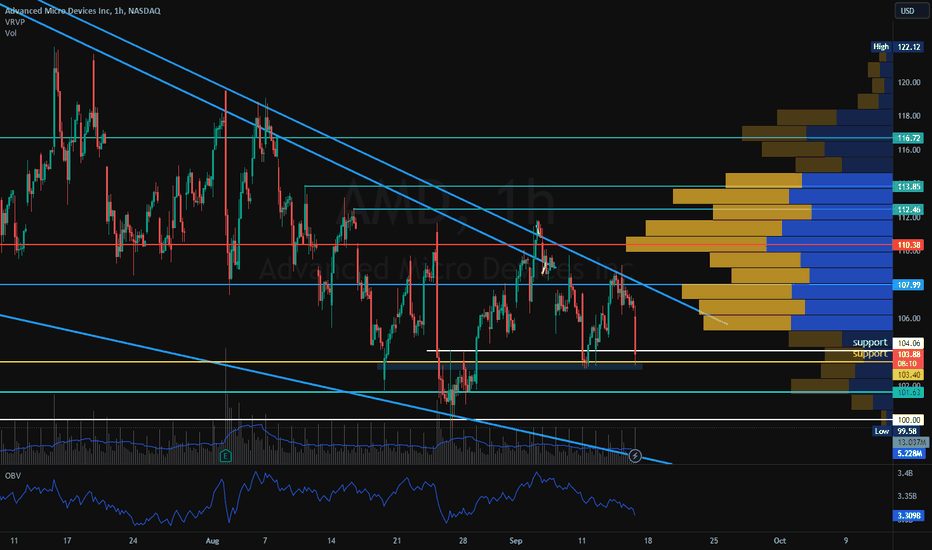The height and width of the screenshot is (550, 932).
Task: Click the 113.85 price level label
Action: [x=909, y=187]
